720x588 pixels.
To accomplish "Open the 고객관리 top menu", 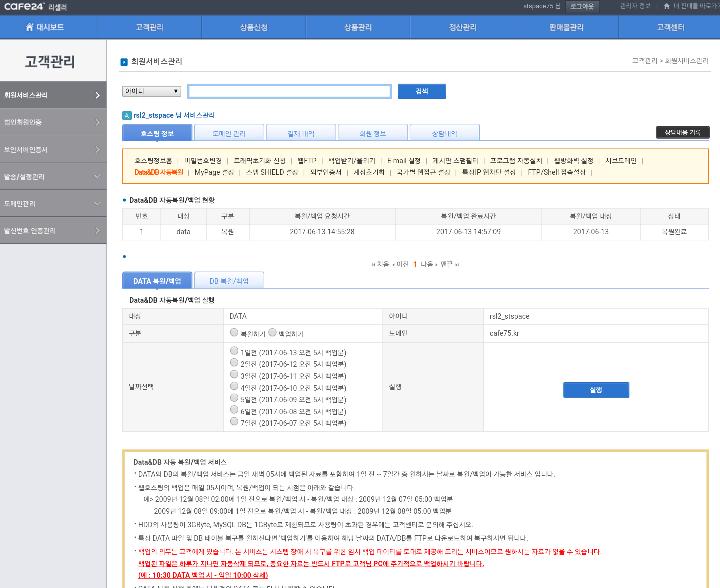I will 149,27.
